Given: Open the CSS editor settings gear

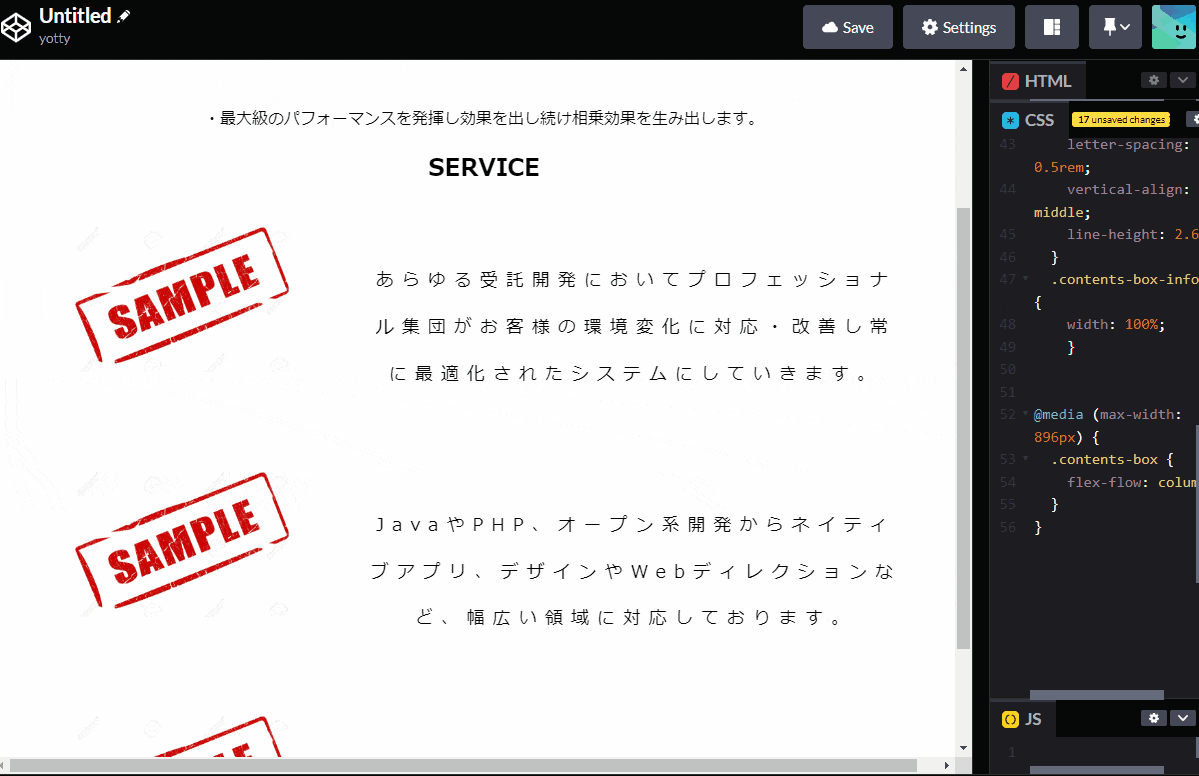Looking at the screenshot, I should coord(1196,119).
